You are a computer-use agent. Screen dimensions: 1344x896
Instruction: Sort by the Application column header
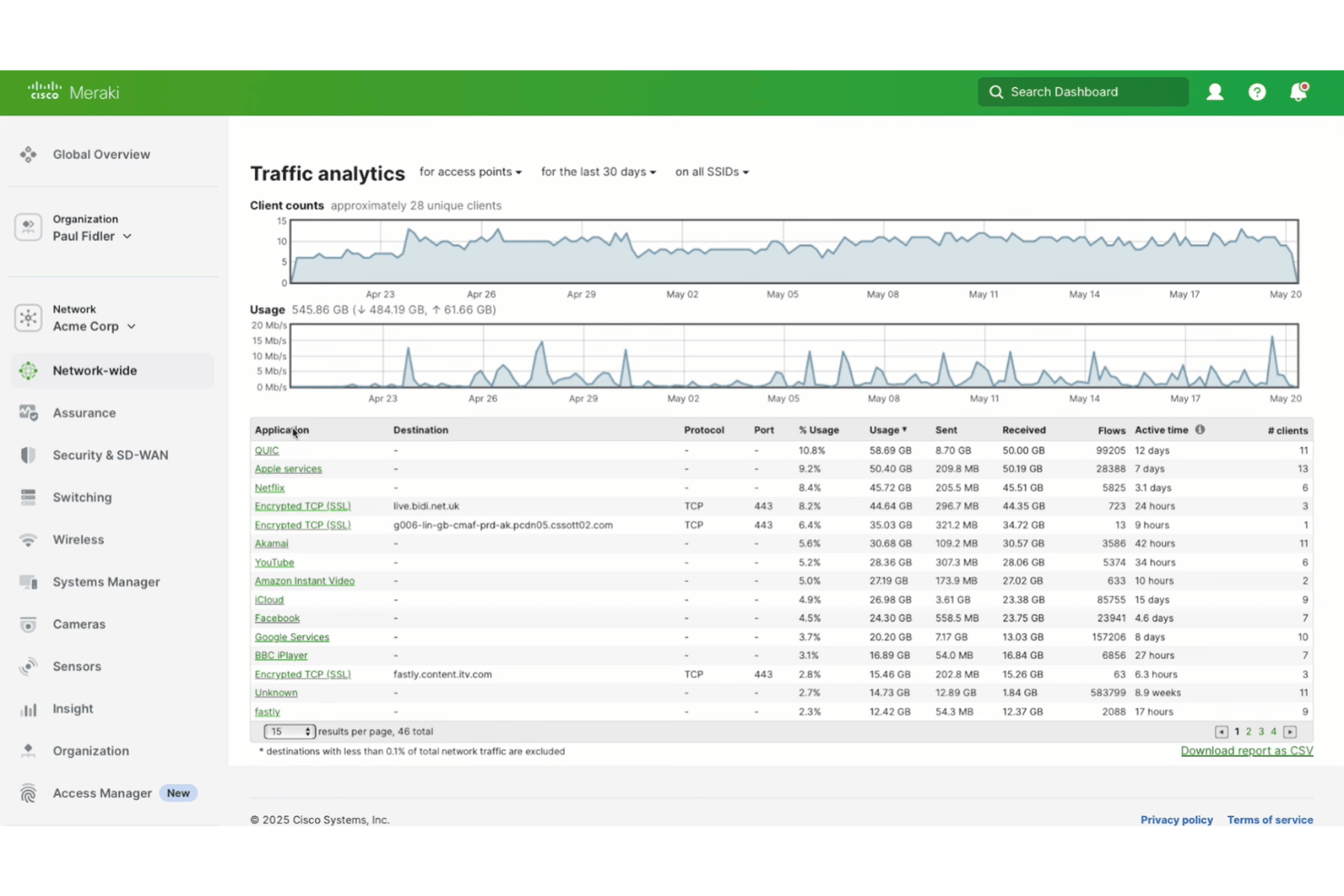(x=282, y=430)
